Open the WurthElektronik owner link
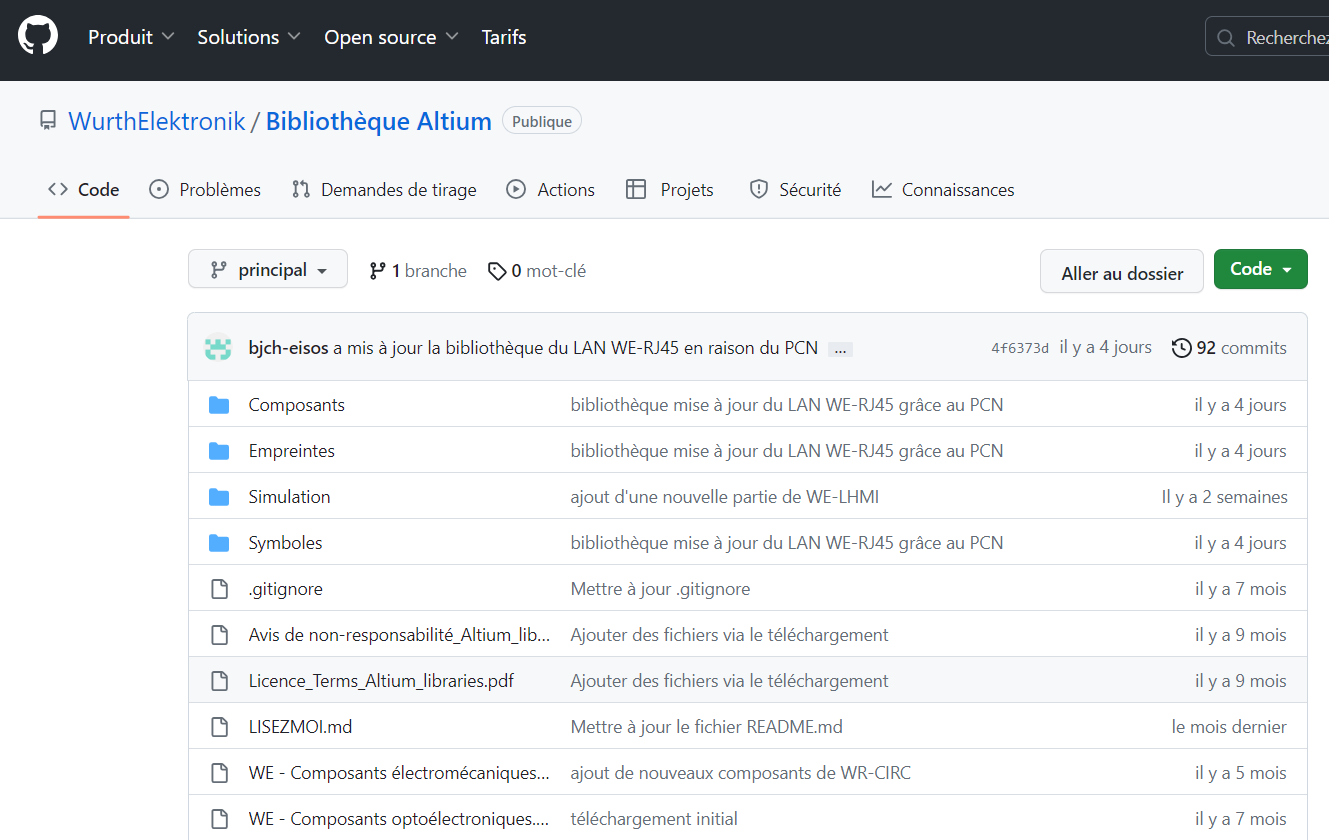Screen dimensions: 1329x840 [157, 122]
